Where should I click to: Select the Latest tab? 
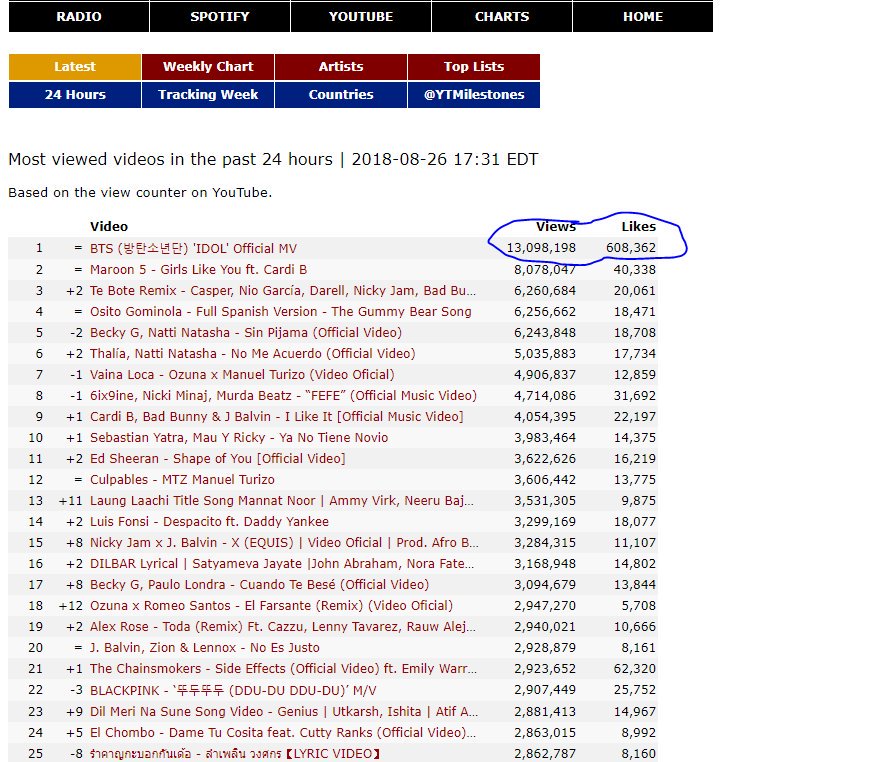pyautogui.click(x=75, y=67)
